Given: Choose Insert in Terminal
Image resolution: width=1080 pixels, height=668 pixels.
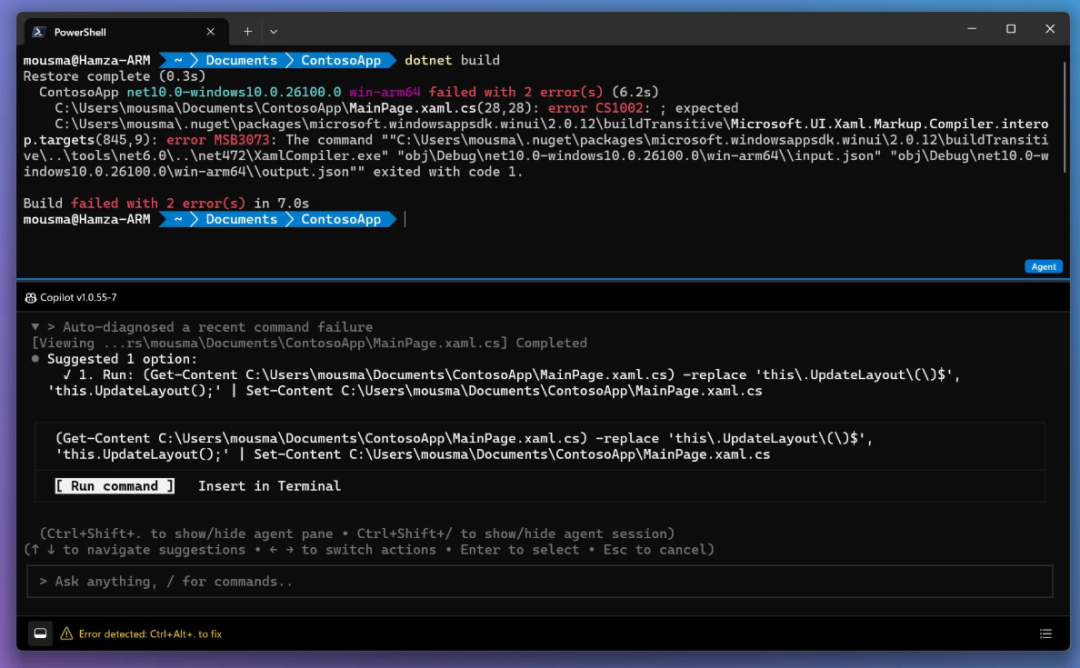Looking at the screenshot, I should coord(269,486).
